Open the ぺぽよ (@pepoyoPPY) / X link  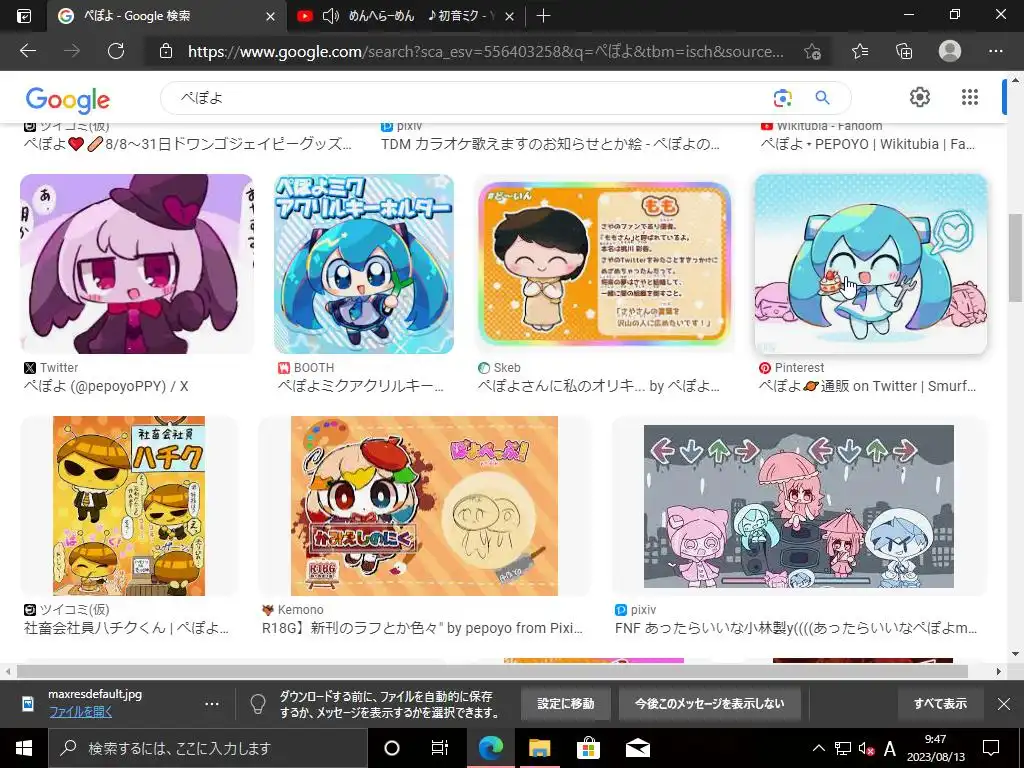click(x=106, y=386)
